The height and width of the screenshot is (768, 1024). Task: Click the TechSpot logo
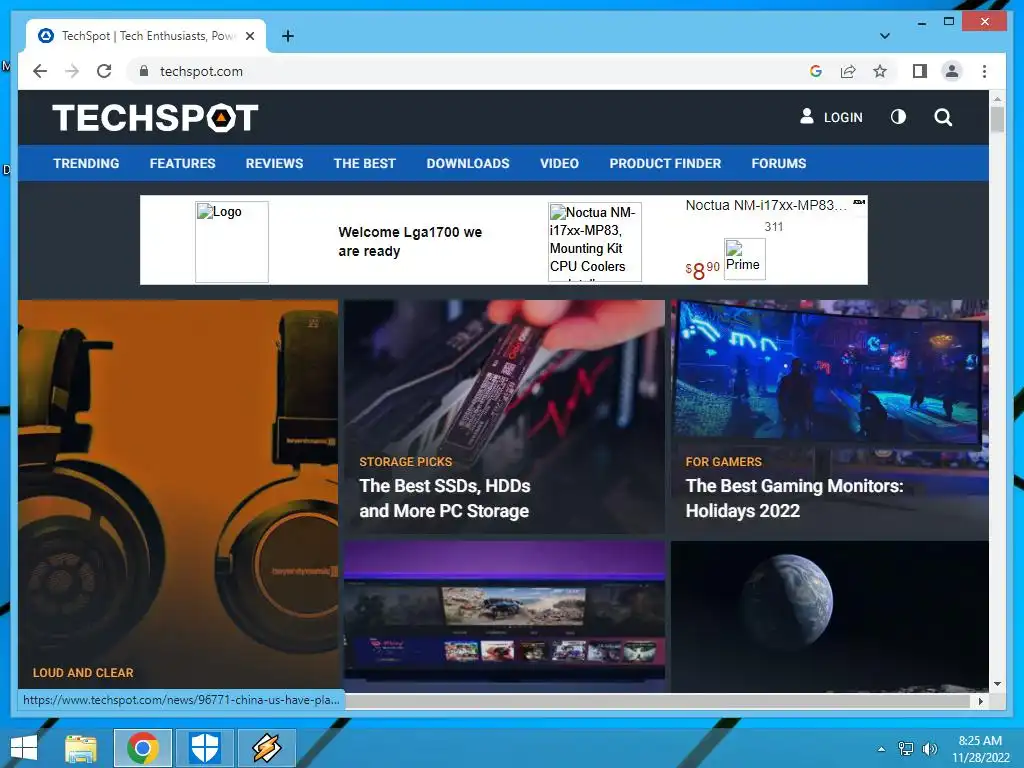coord(155,118)
